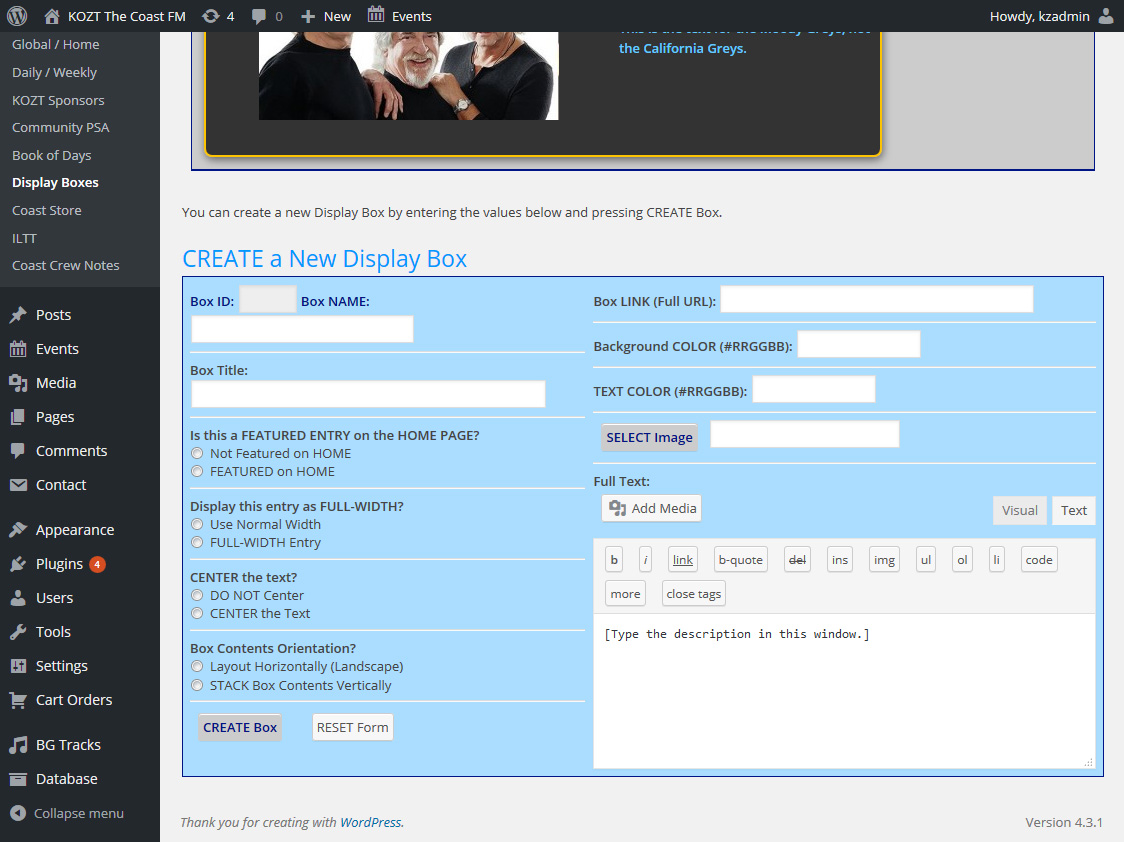Select the FEATURED on HOME radio option
Screen dimensions: 1124x842
point(198,472)
